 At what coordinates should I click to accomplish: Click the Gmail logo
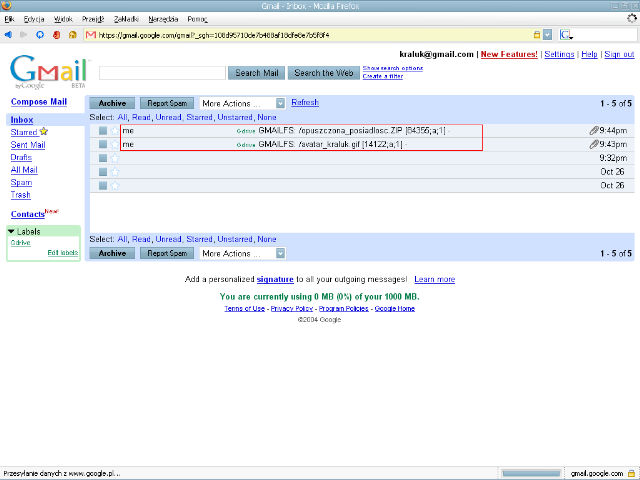(48, 72)
